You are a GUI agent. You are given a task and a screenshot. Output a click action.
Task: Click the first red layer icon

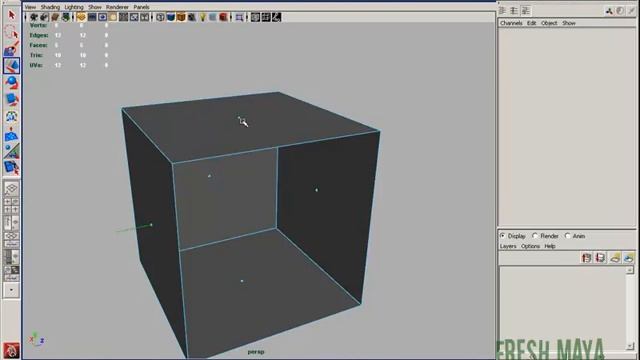click(587, 258)
